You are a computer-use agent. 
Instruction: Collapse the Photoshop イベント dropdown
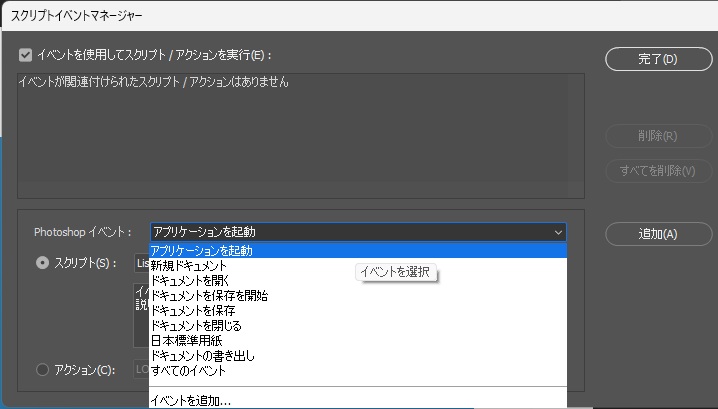click(358, 232)
